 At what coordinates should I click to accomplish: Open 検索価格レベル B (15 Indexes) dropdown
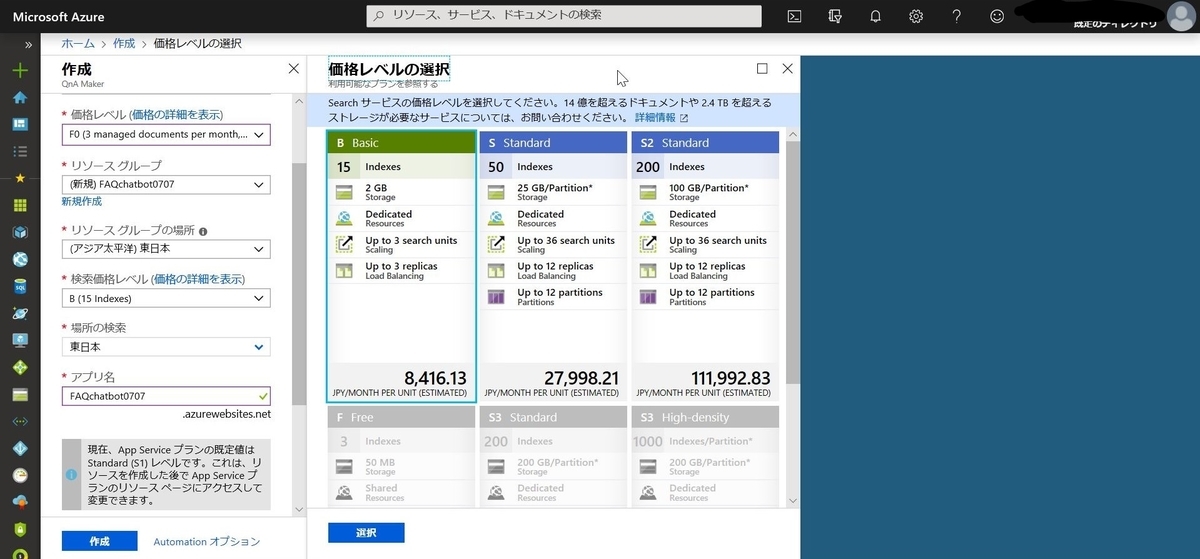[x=165, y=298]
